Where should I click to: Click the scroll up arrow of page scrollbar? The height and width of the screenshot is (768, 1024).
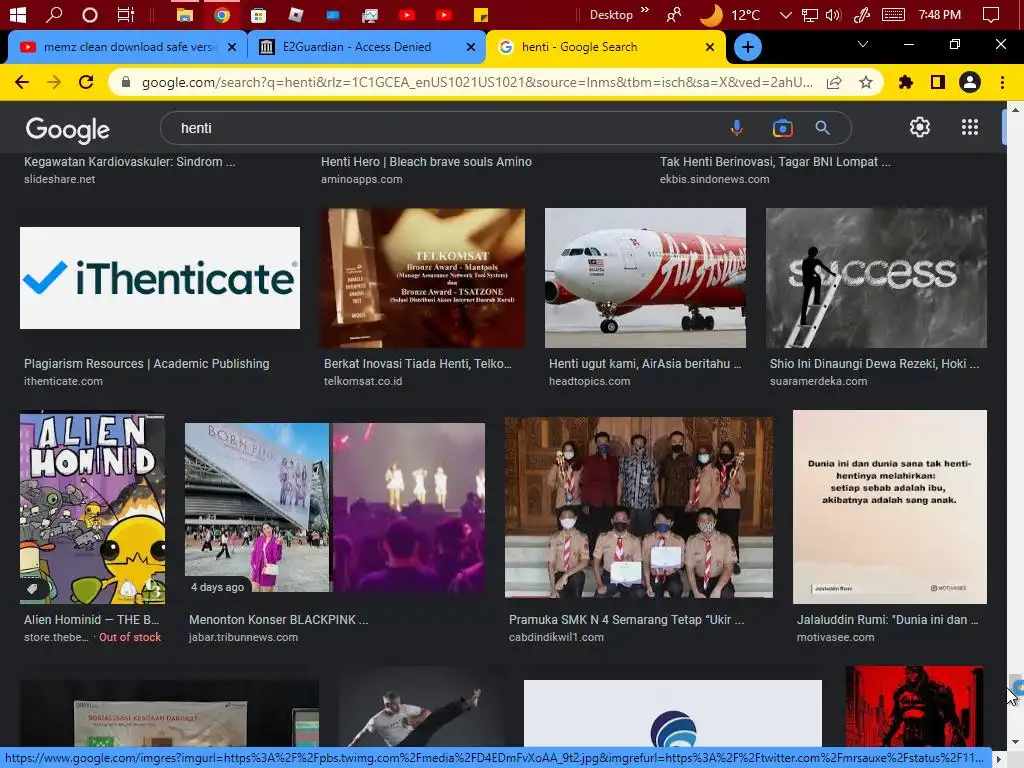[1015, 110]
